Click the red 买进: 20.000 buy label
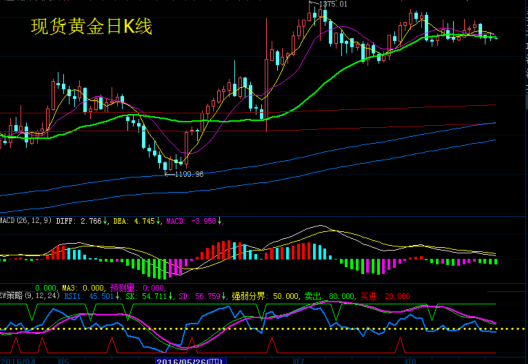 click(x=385, y=296)
